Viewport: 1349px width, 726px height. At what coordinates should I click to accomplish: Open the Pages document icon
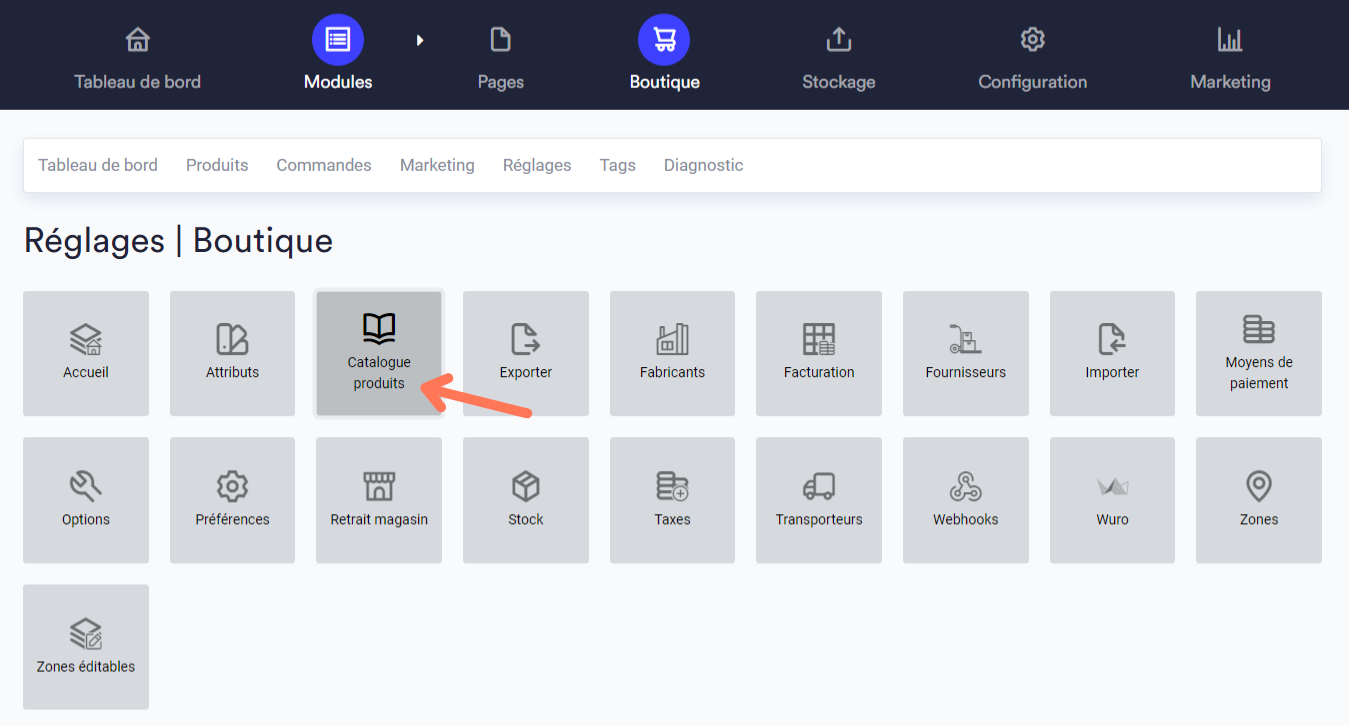click(500, 40)
